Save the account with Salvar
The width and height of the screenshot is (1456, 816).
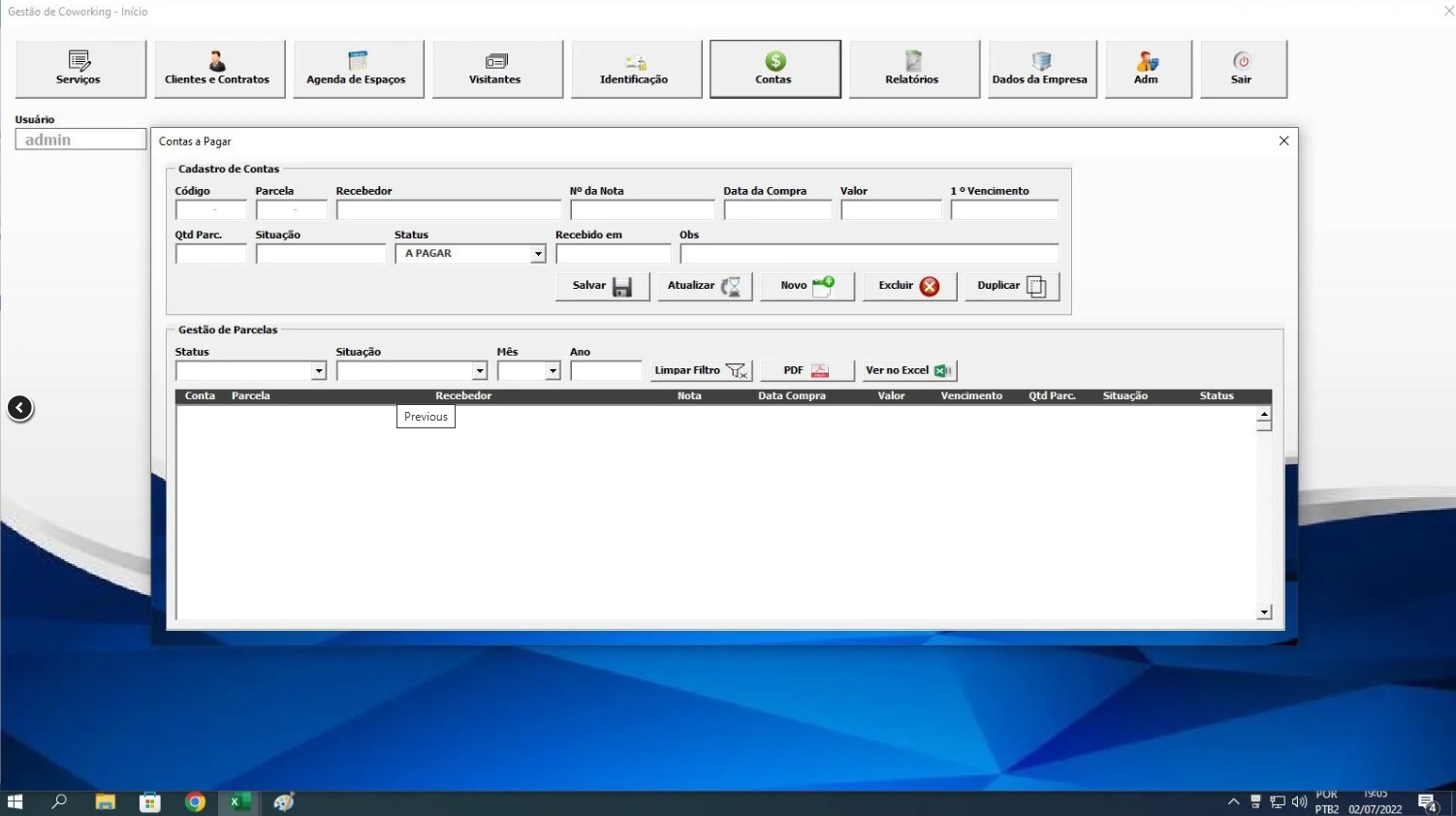[602, 286]
